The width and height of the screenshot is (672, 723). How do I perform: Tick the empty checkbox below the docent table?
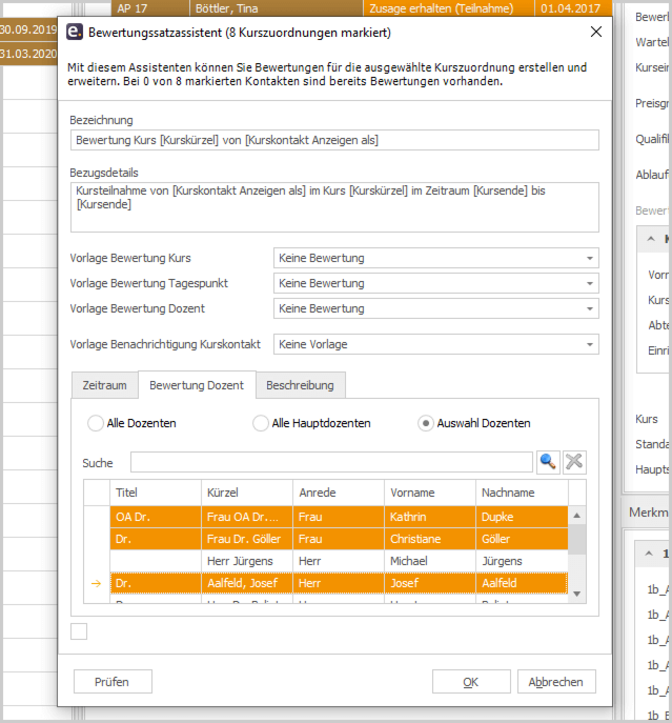pos(79,631)
